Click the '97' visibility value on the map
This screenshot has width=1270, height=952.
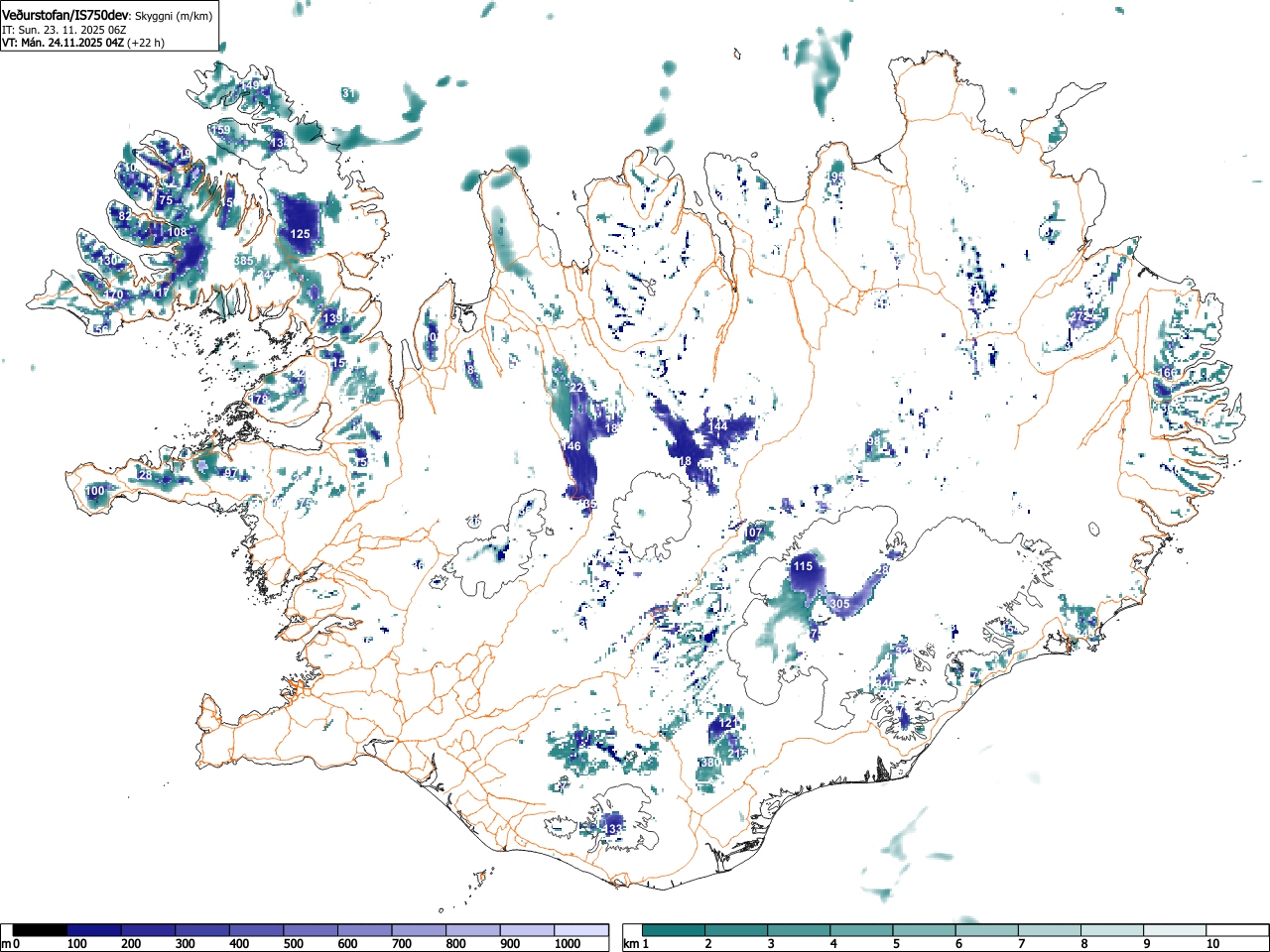(231, 473)
